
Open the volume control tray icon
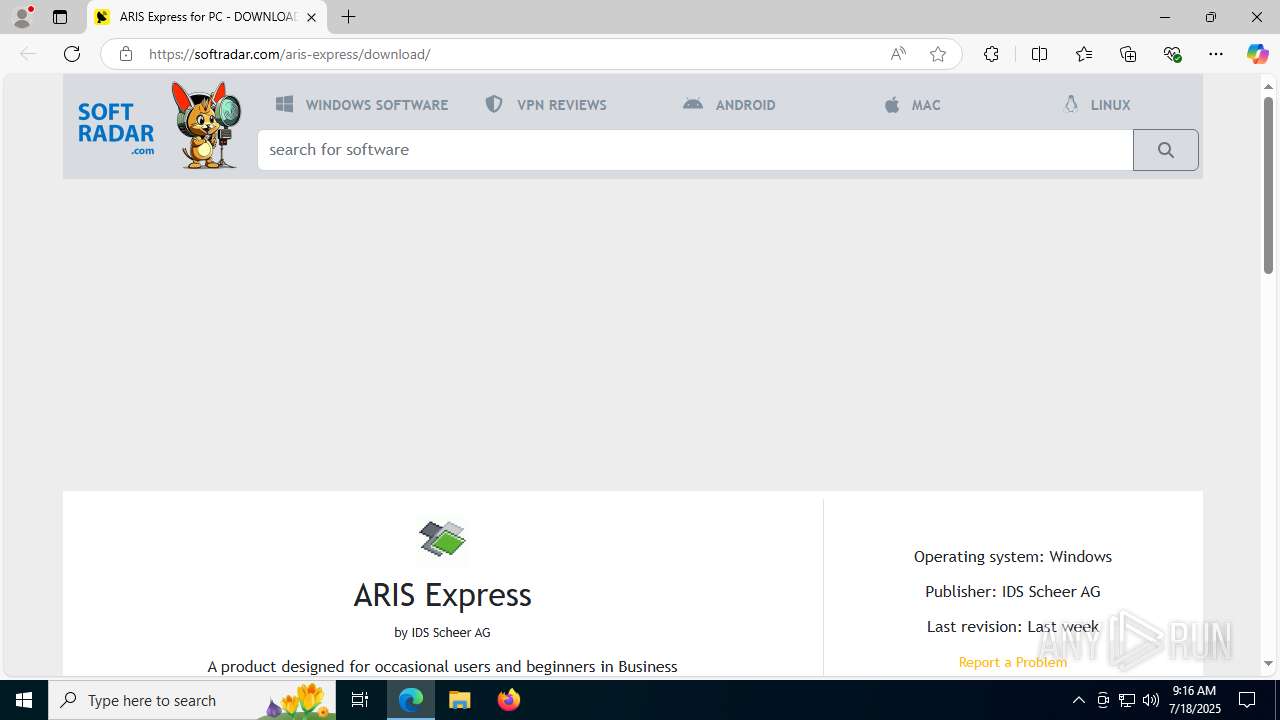(1150, 700)
